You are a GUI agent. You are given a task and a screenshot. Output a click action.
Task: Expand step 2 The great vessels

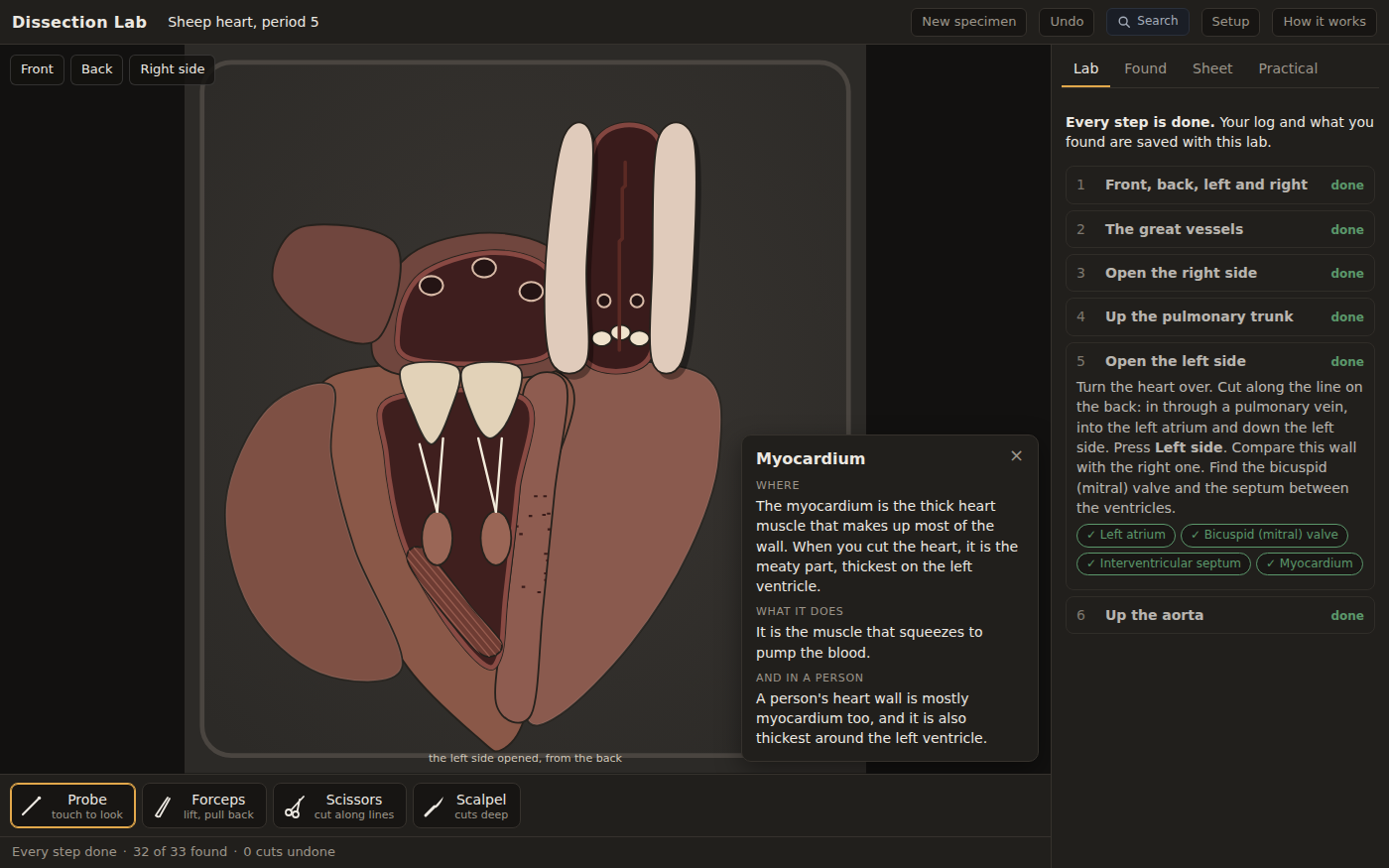click(1219, 229)
